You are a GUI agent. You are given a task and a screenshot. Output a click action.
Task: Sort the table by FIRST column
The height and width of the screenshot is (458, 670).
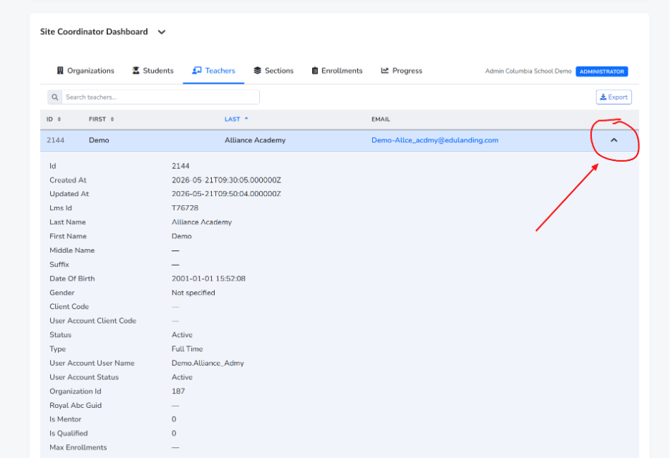click(101, 119)
